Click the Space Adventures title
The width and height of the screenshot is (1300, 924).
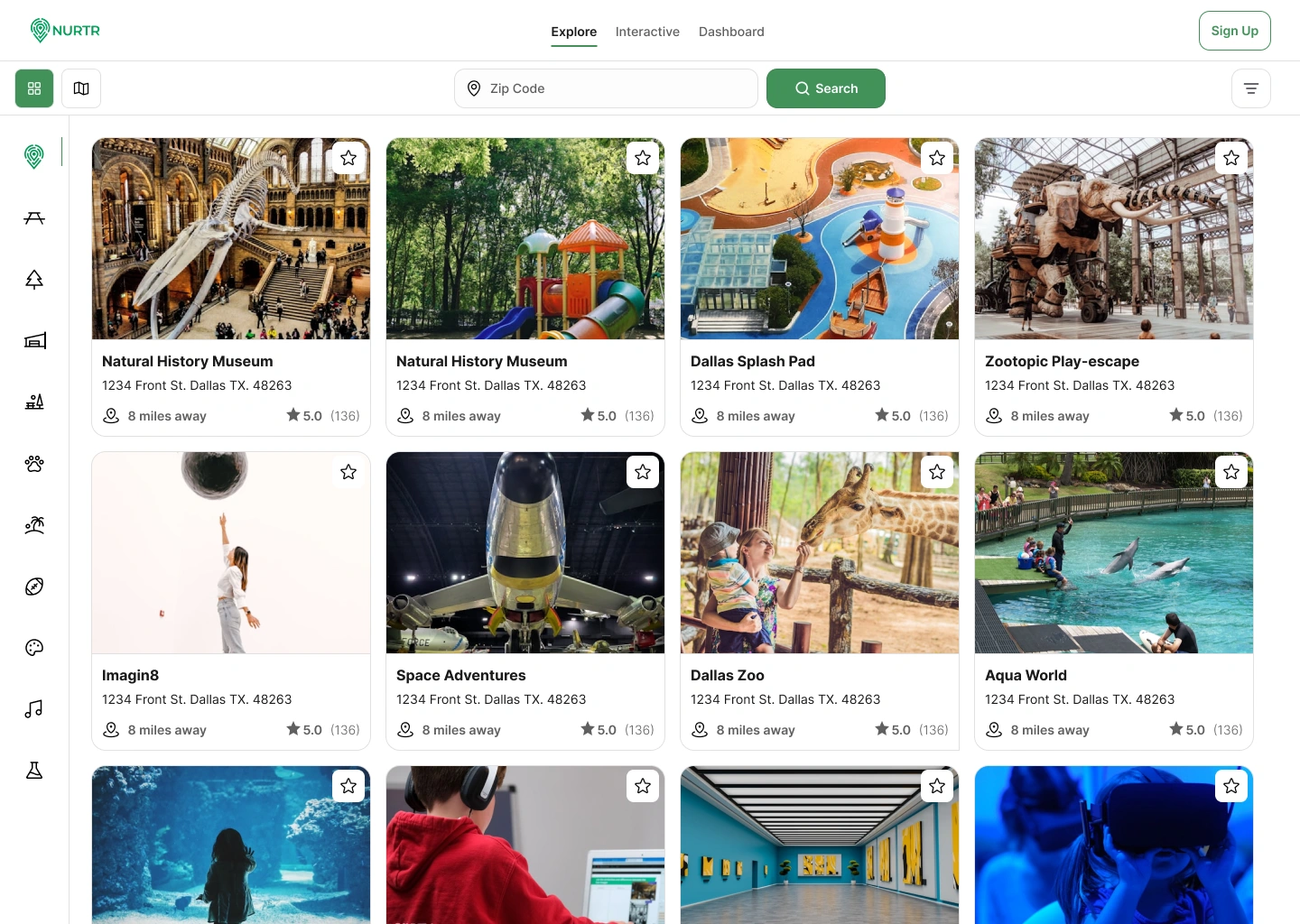tap(460, 675)
